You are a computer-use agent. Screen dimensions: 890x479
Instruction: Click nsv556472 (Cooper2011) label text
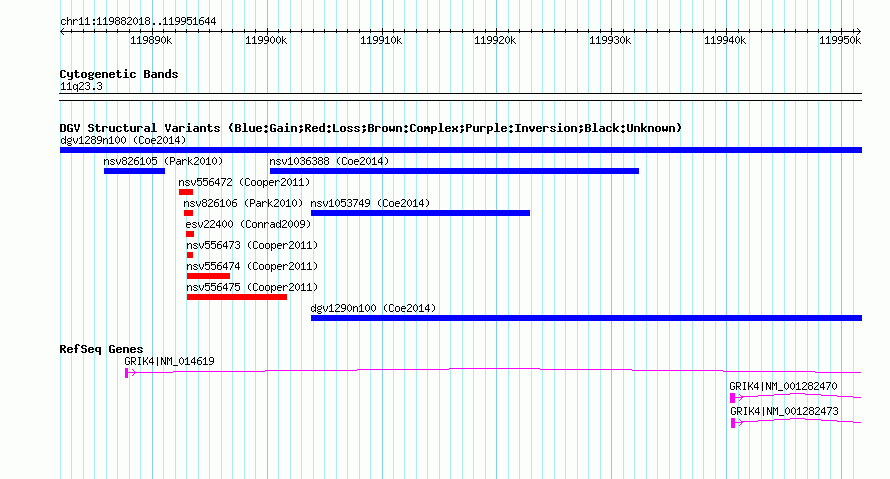[245, 182]
